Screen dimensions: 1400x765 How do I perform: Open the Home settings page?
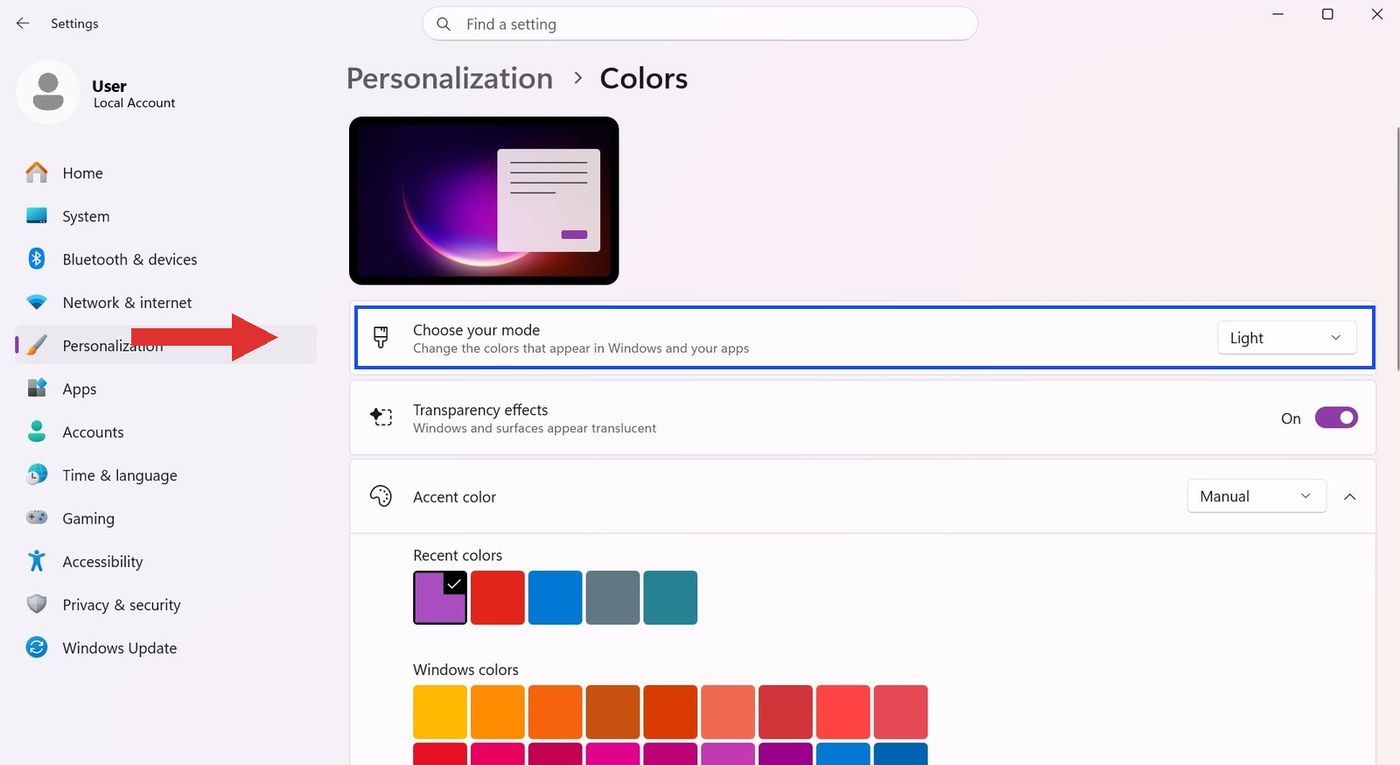coord(166,173)
